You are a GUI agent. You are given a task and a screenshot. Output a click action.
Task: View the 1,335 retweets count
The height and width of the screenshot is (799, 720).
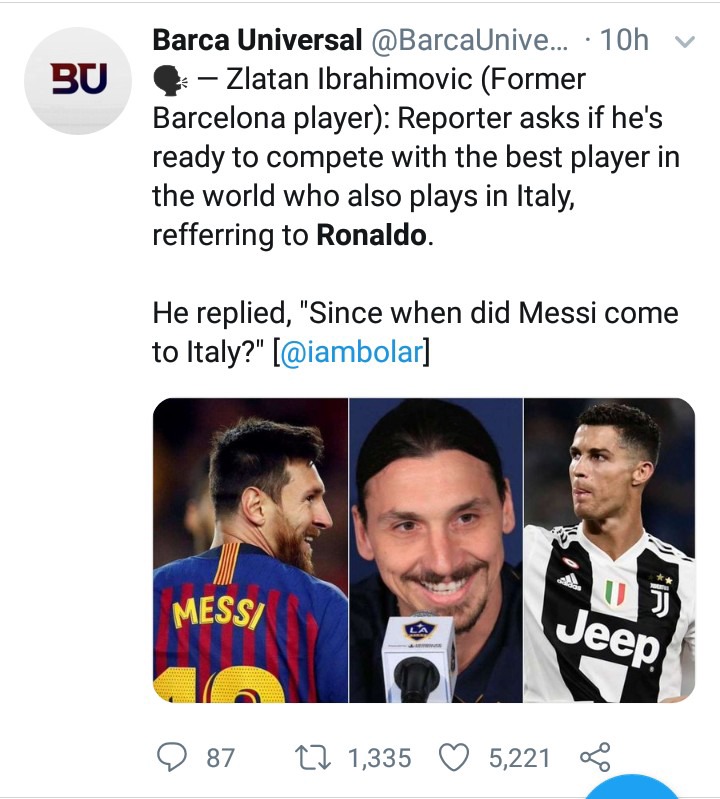380,758
